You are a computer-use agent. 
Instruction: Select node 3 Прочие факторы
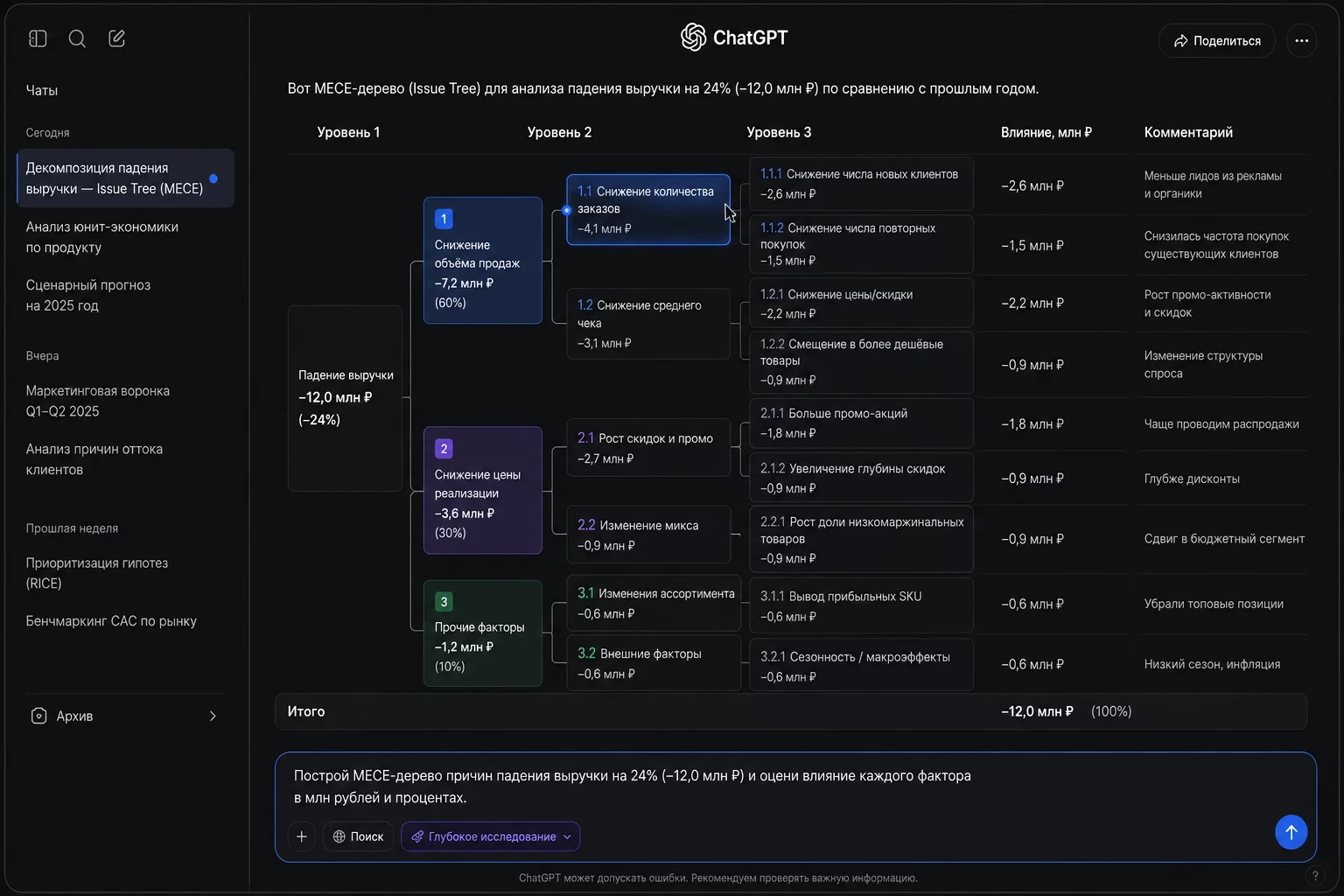483,633
